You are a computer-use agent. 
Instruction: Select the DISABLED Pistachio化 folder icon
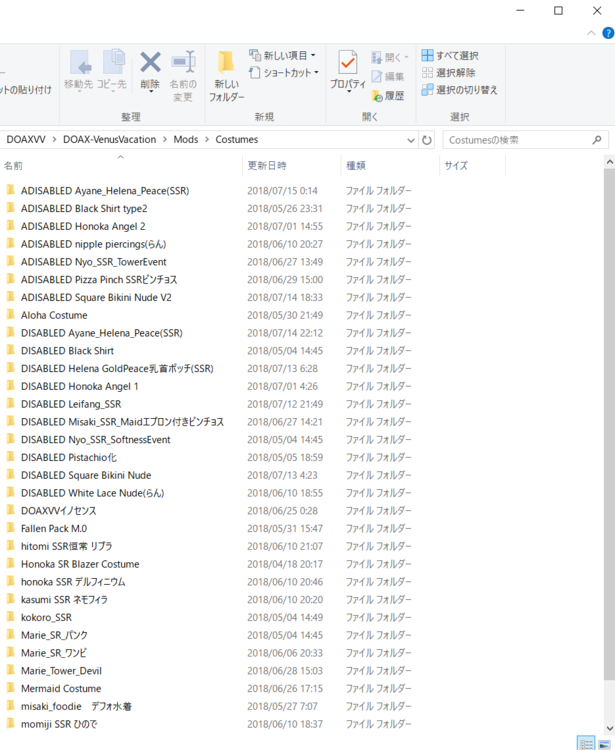11,457
